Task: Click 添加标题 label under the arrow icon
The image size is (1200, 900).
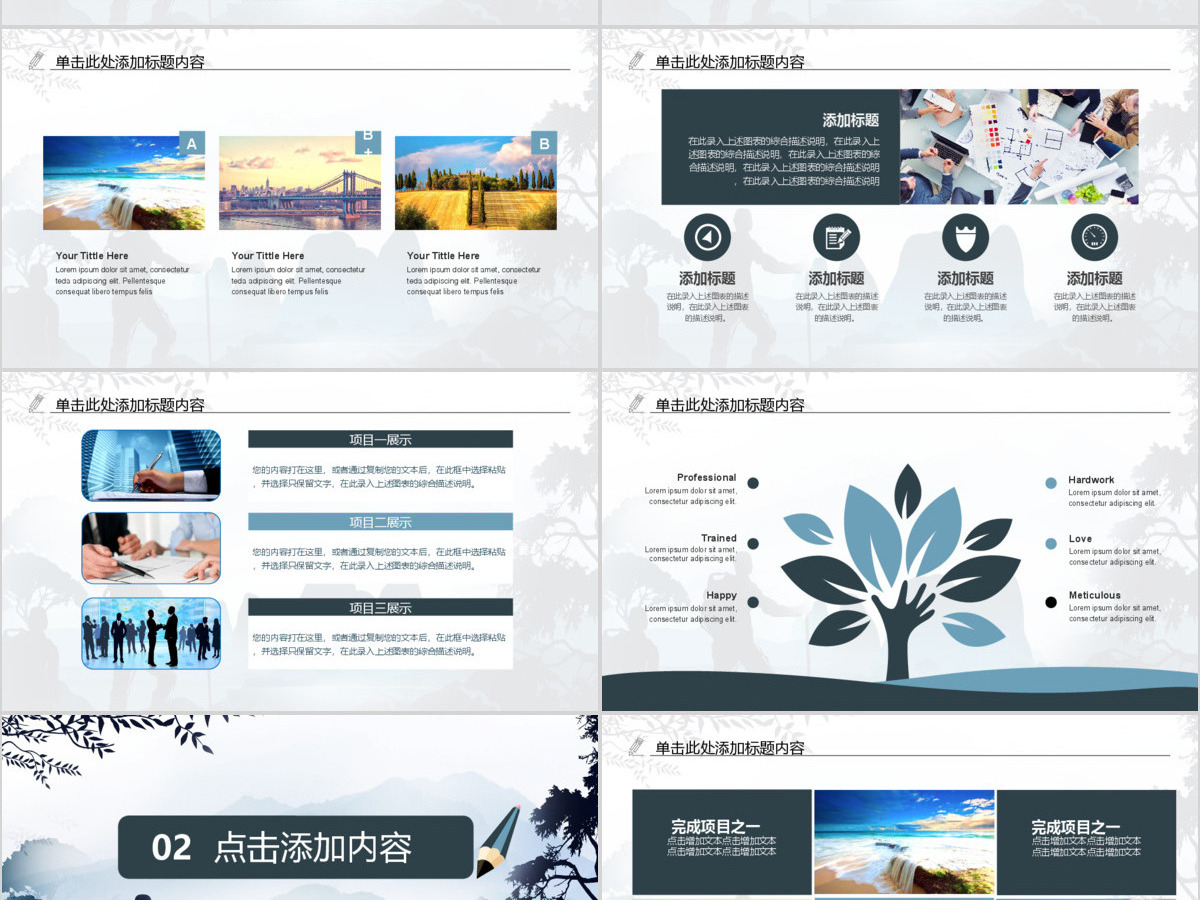Action: click(707, 279)
